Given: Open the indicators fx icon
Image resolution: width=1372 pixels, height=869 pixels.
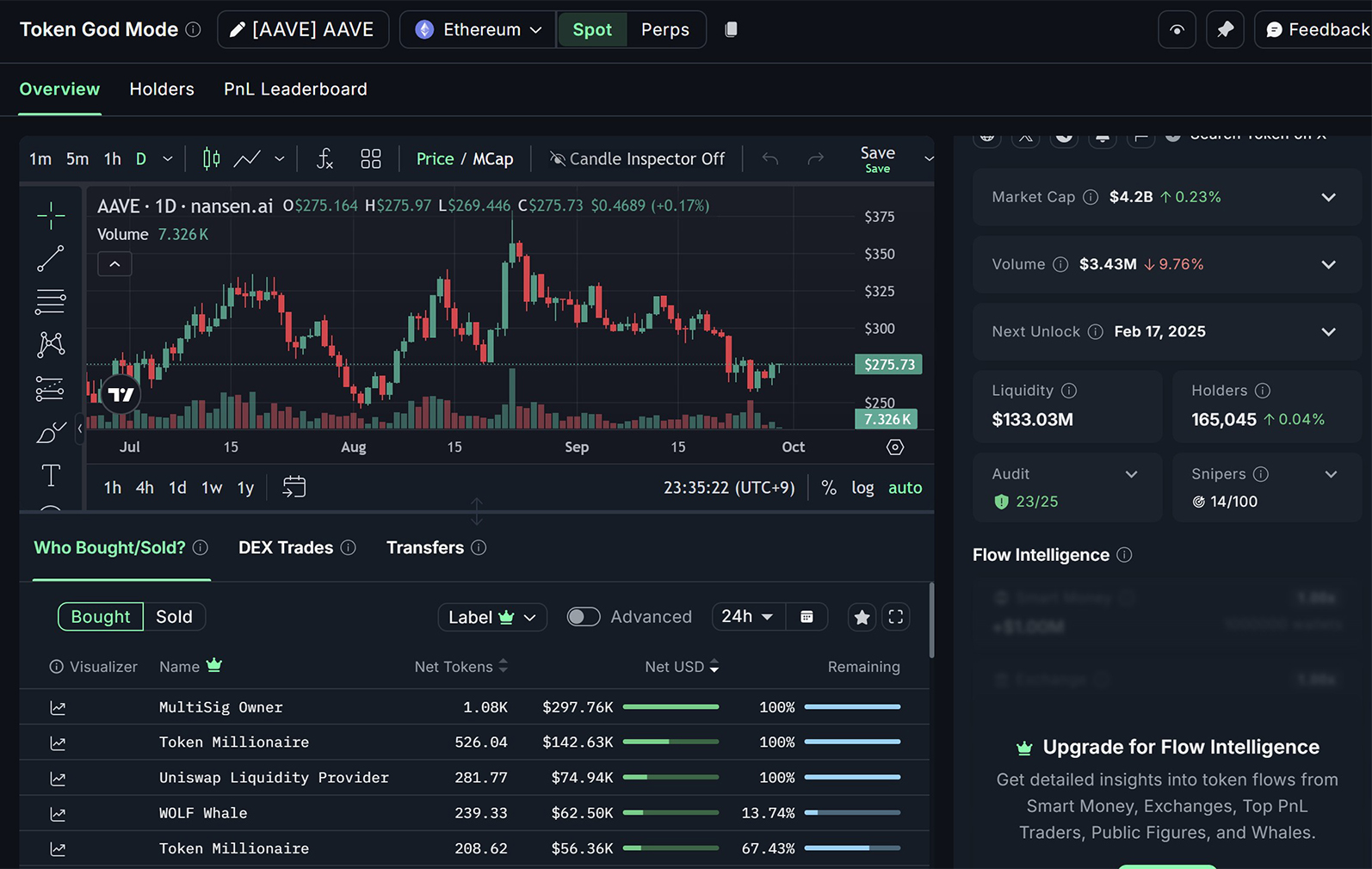Looking at the screenshot, I should (x=324, y=159).
